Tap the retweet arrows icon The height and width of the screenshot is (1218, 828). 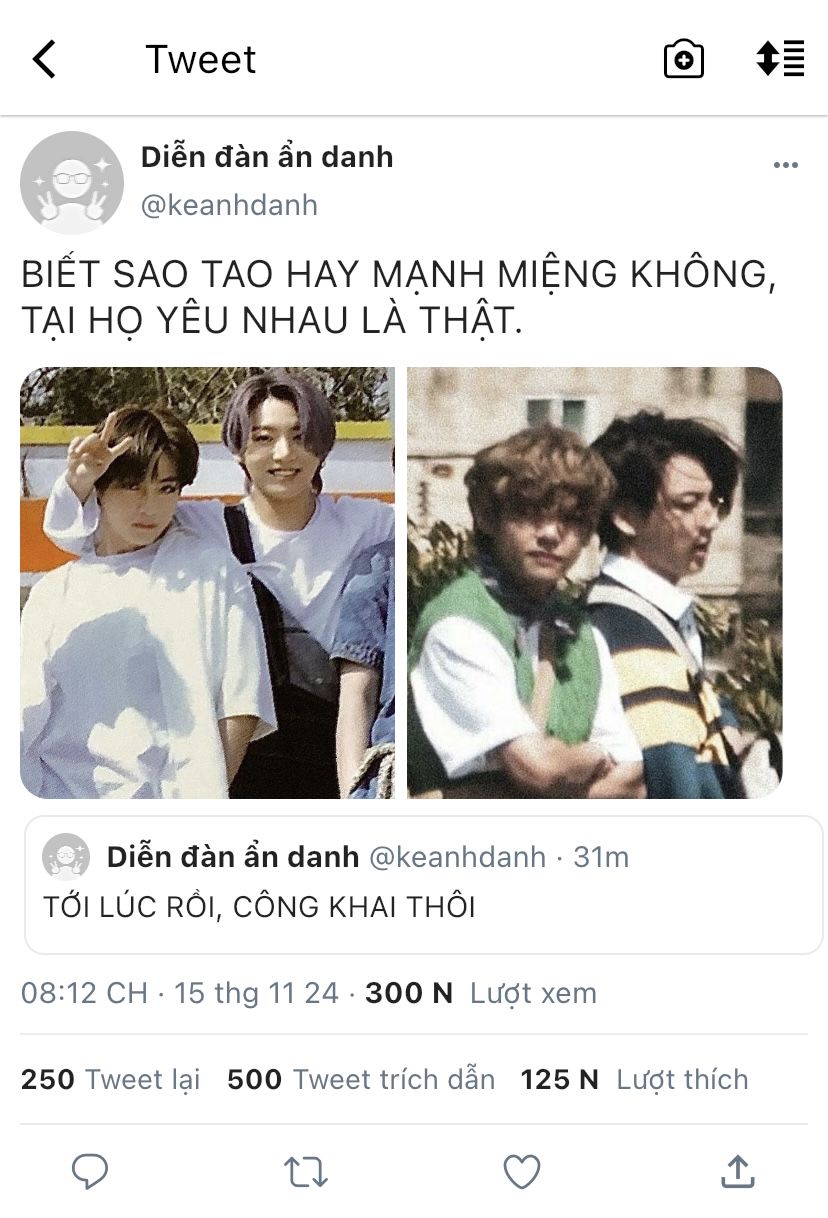305,1172
